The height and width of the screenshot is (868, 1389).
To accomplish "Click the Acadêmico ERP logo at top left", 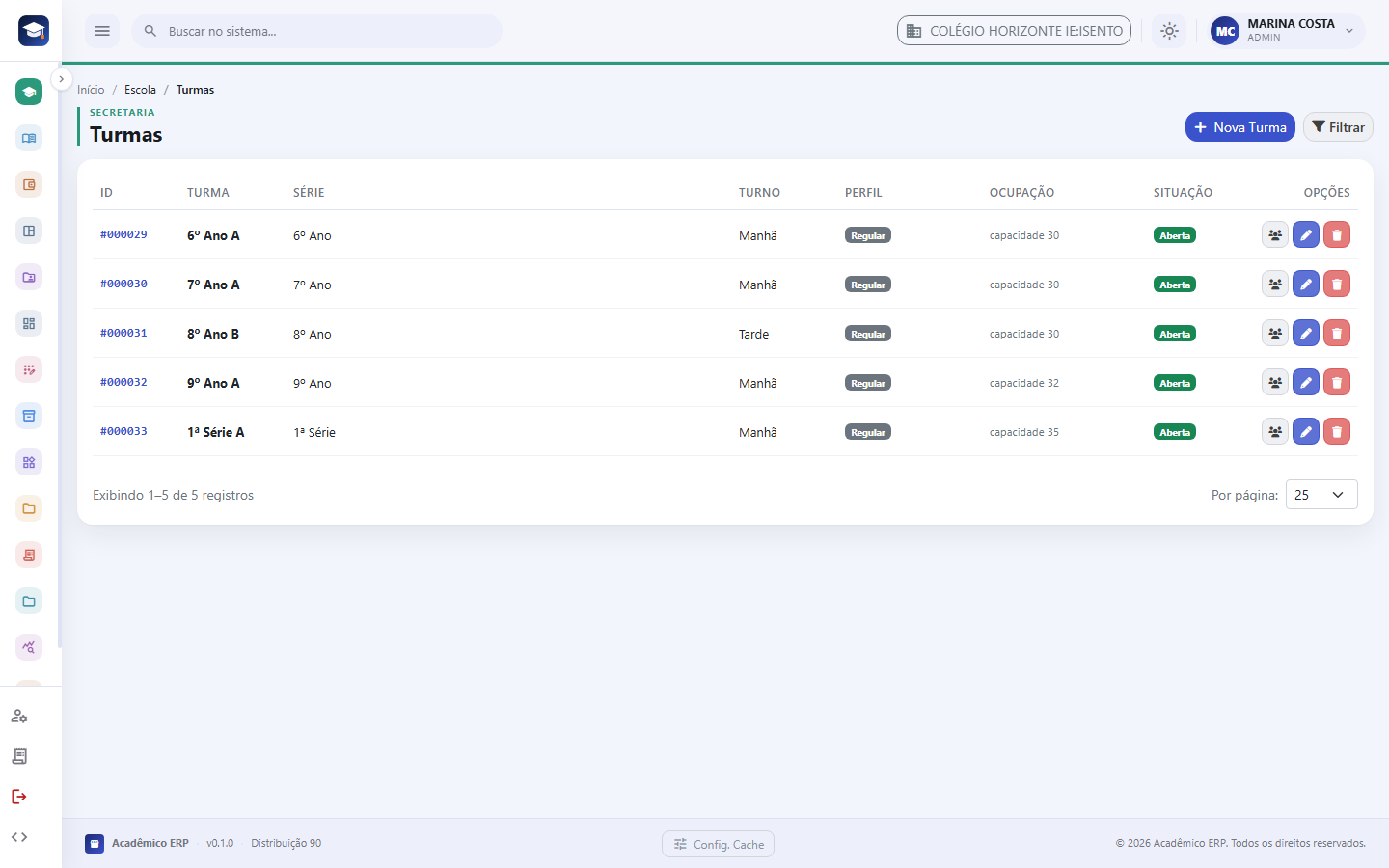I will (34, 31).
